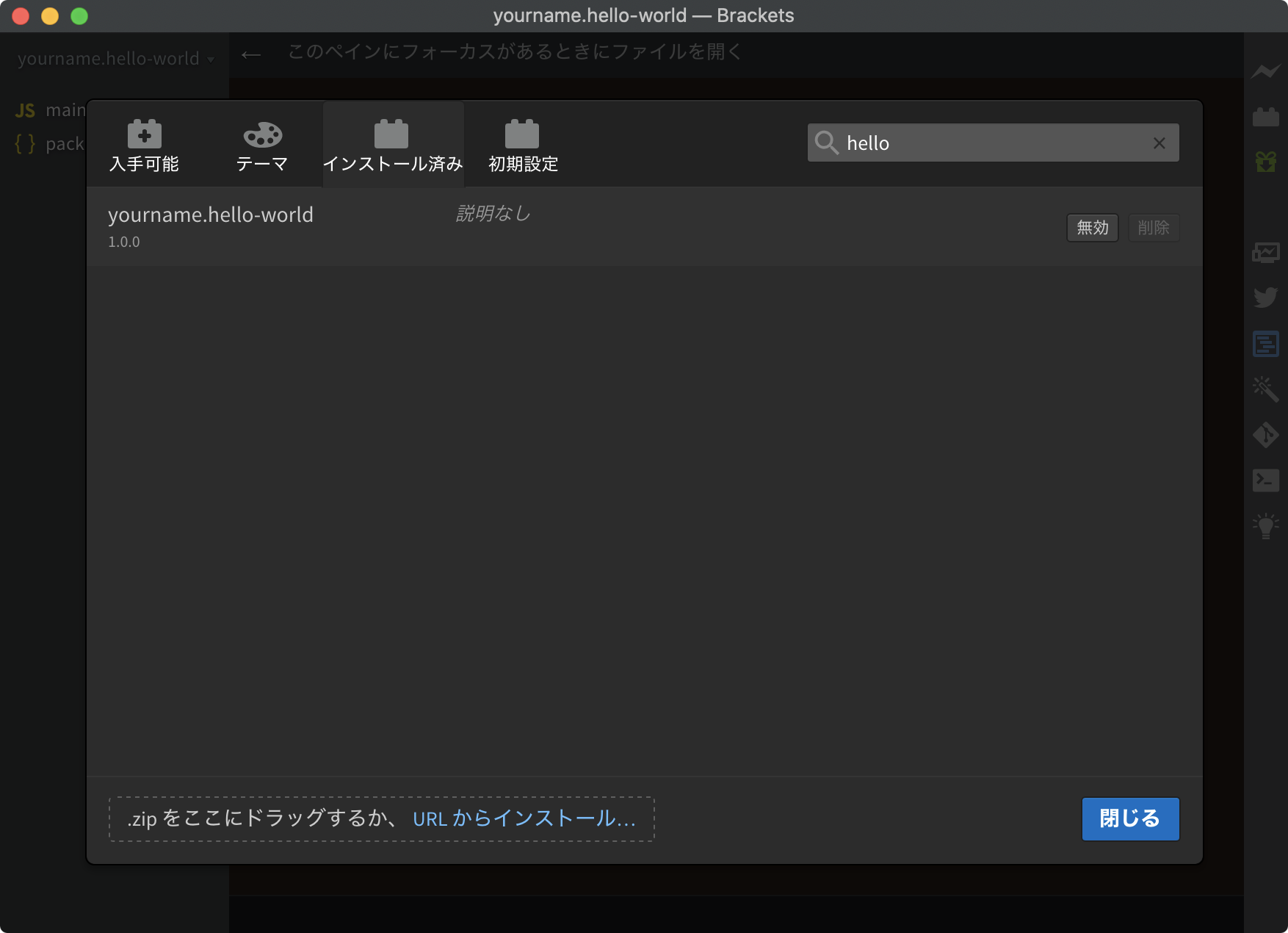Open the yourname.hello-world project dropdown

click(116, 59)
